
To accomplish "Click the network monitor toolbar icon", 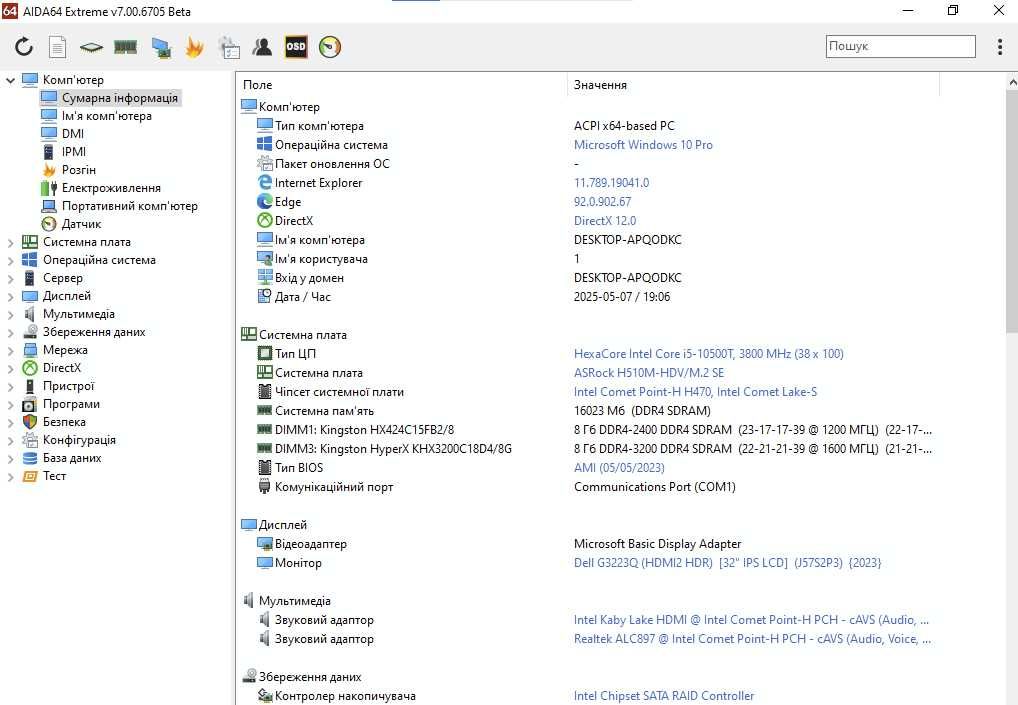I will coord(161,47).
